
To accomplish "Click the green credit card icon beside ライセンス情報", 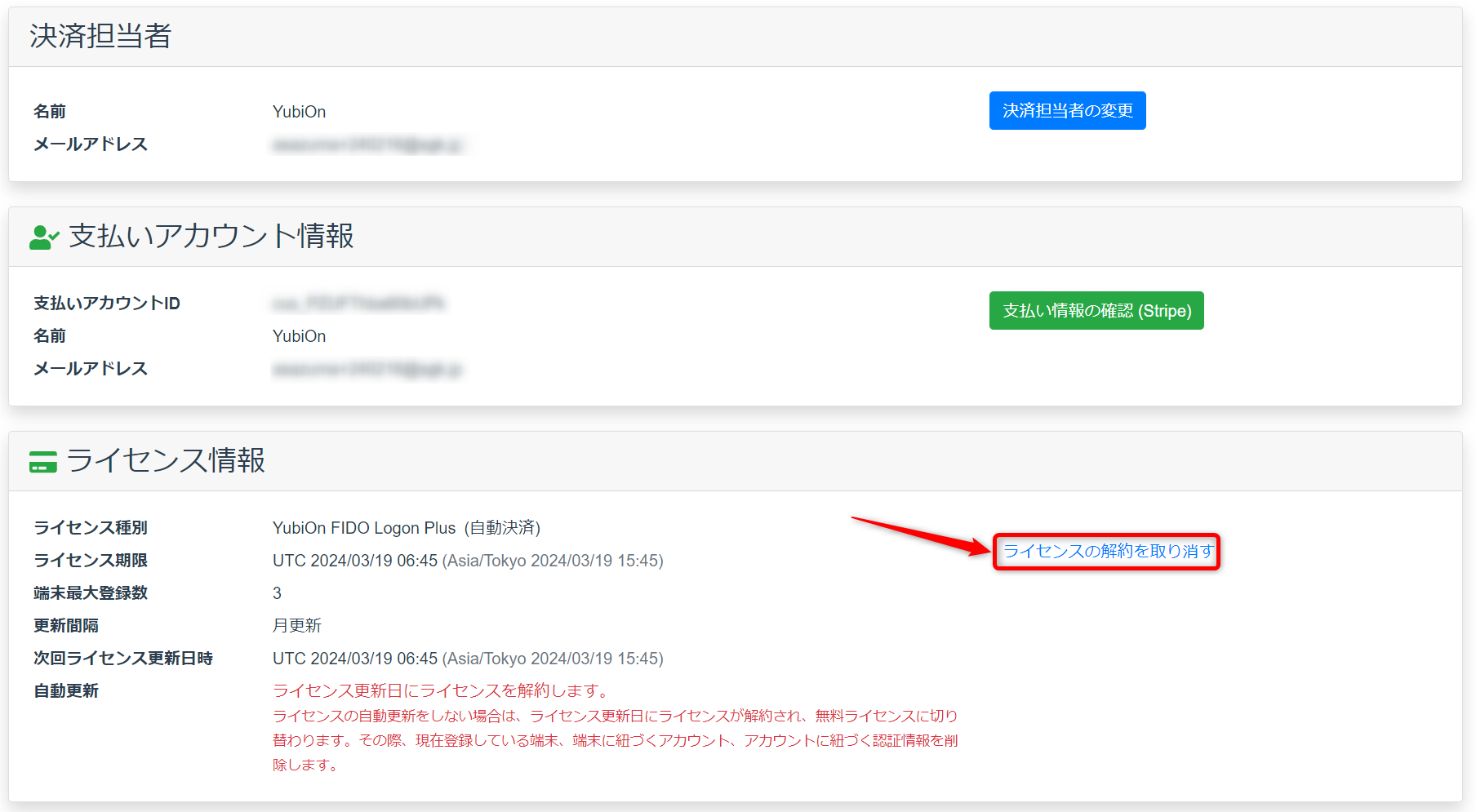I will [x=43, y=462].
